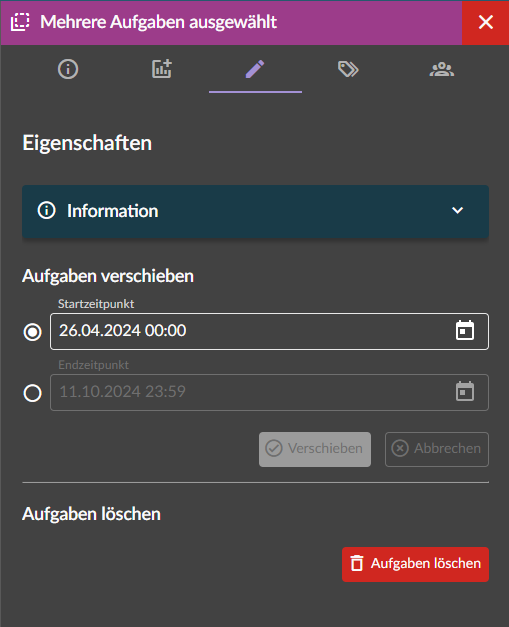The image size is (509, 627).
Task: Select the pencil edit tab
Action: 255,69
